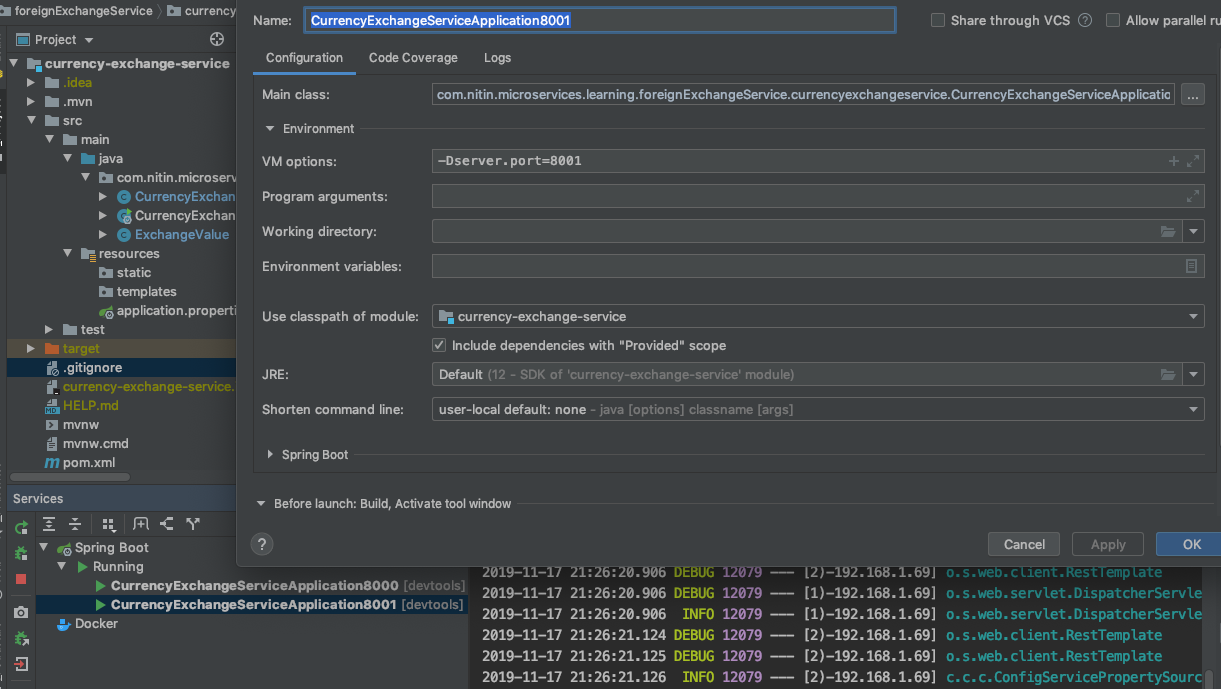Collapse the Spring Boot node arrow in Services

[44, 548]
